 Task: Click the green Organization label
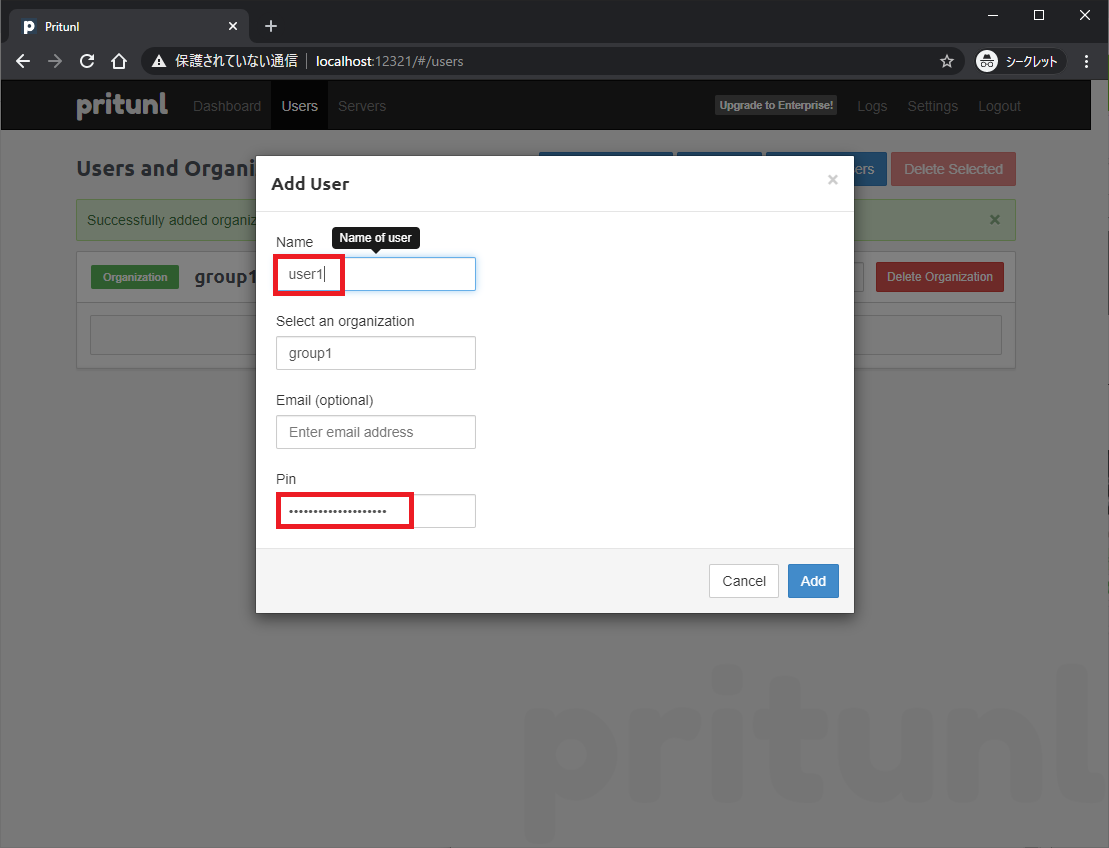point(134,277)
